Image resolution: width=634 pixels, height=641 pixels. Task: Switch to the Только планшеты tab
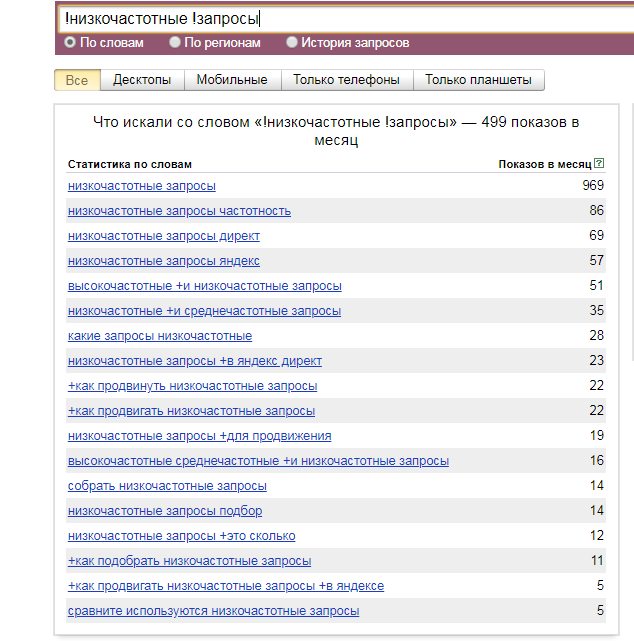click(x=479, y=80)
